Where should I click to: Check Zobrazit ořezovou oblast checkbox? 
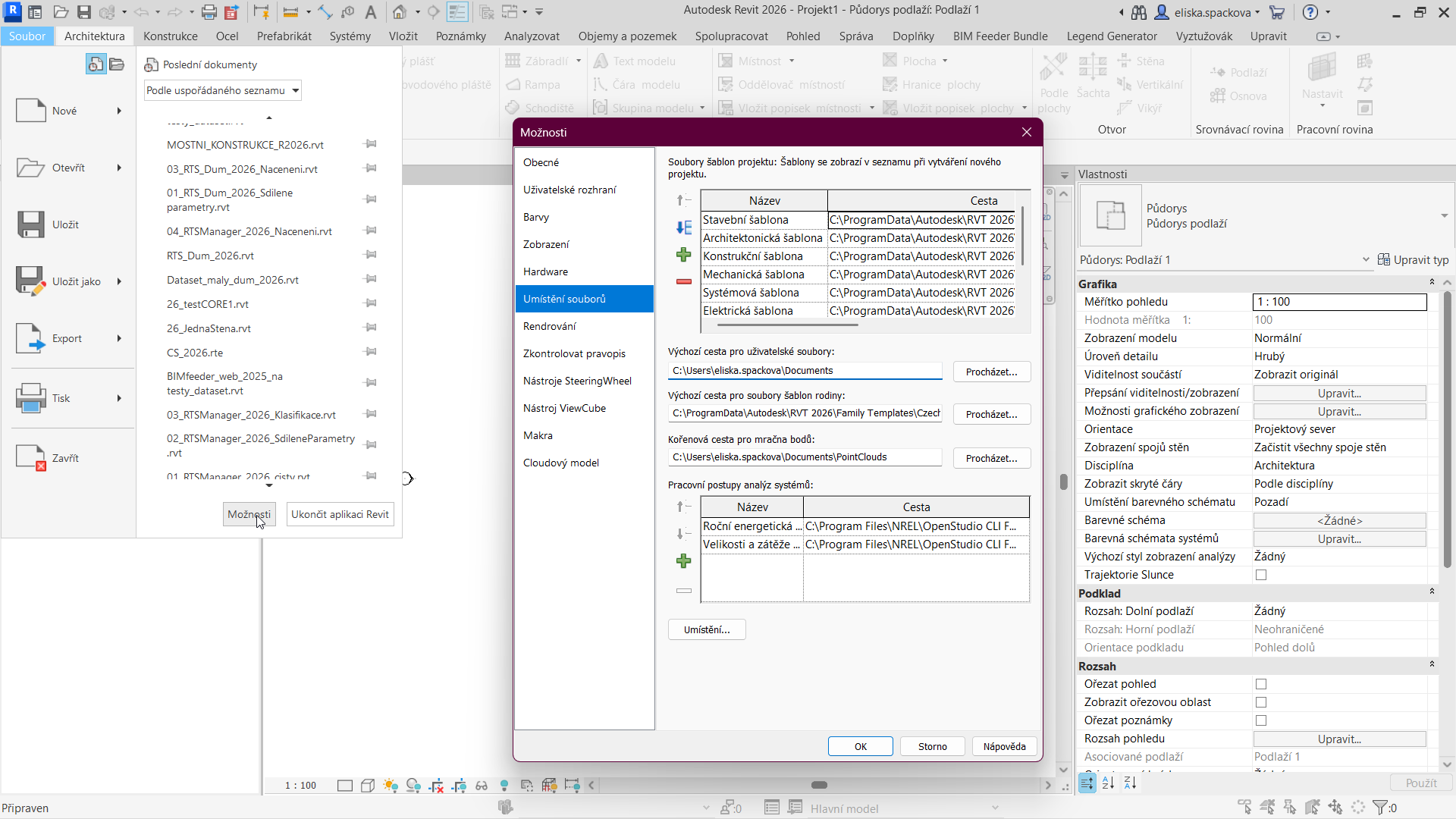click(x=1261, y=702)
